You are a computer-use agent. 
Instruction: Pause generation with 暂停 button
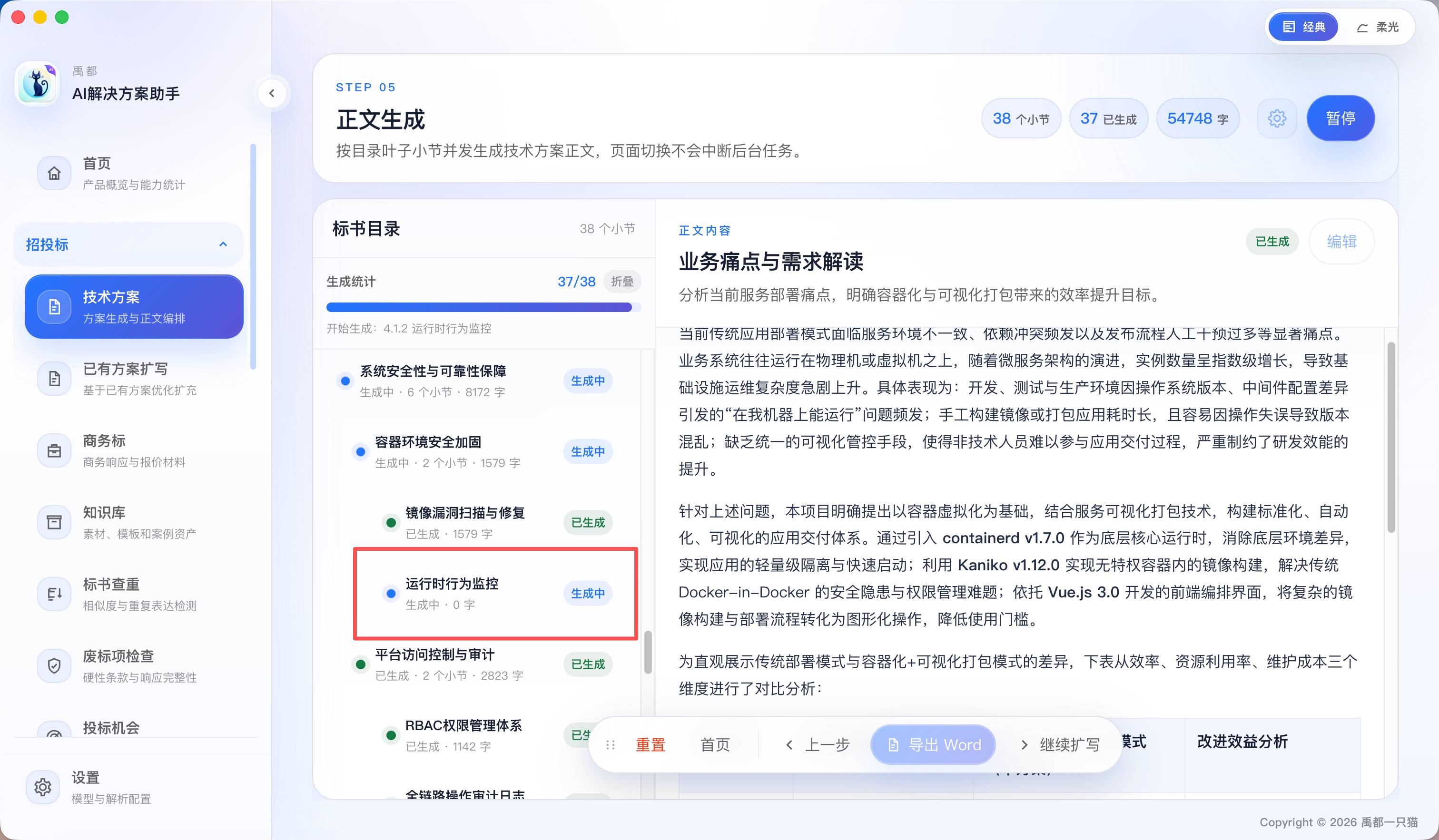1340,118
